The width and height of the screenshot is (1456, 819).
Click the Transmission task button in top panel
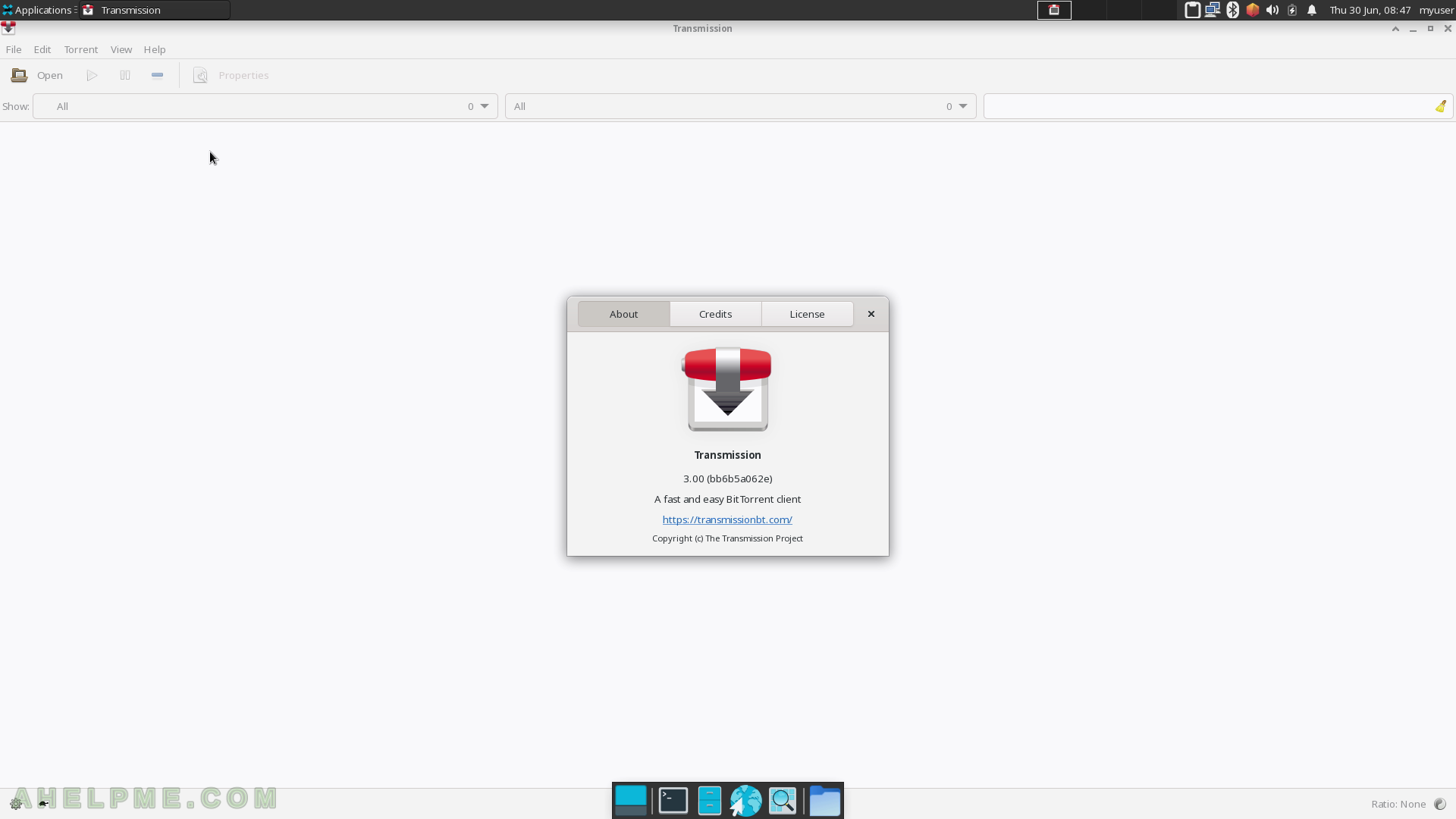point(155,10)
